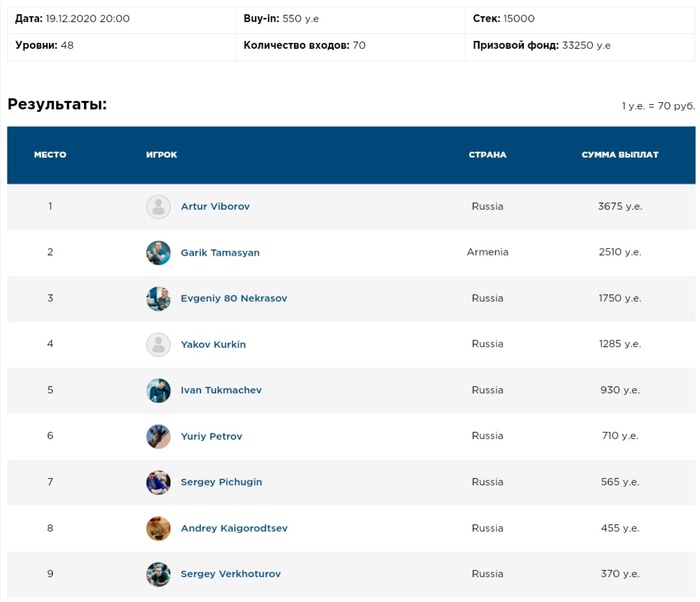Viewport: 700px width, 602px height.
Task: Click Artur Viborov's placeholder avatar icon
Action: (x=158, y=207)
